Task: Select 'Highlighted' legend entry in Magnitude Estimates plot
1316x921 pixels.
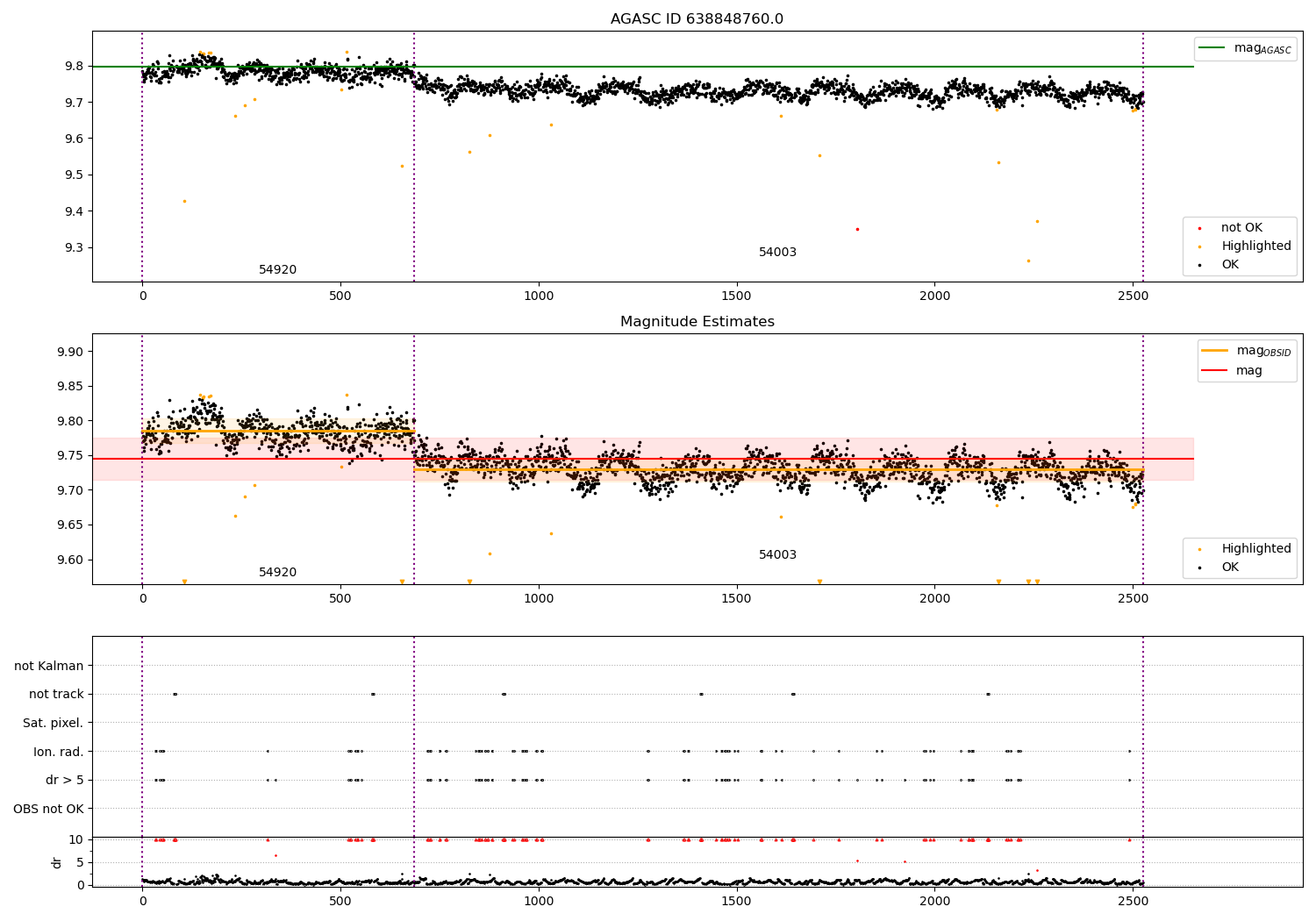Action: pyautogui.click(x=1256, y=549)
